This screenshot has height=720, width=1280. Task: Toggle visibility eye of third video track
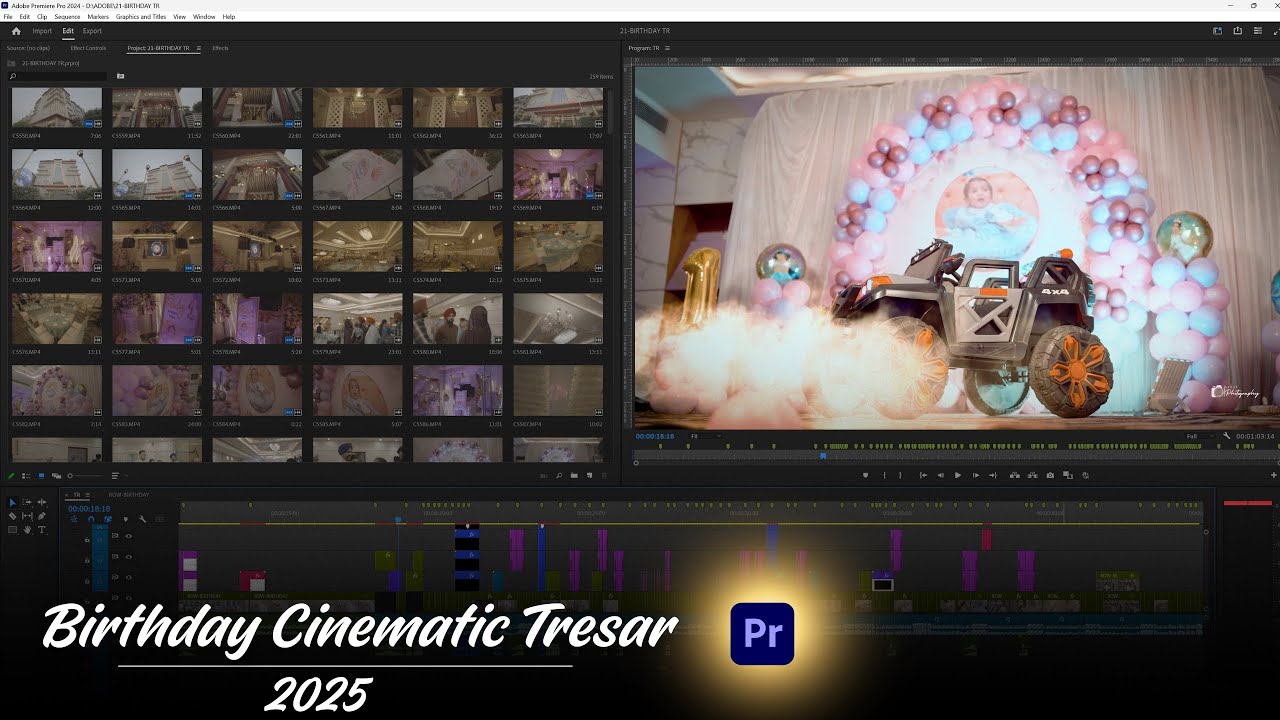(128, 577)
